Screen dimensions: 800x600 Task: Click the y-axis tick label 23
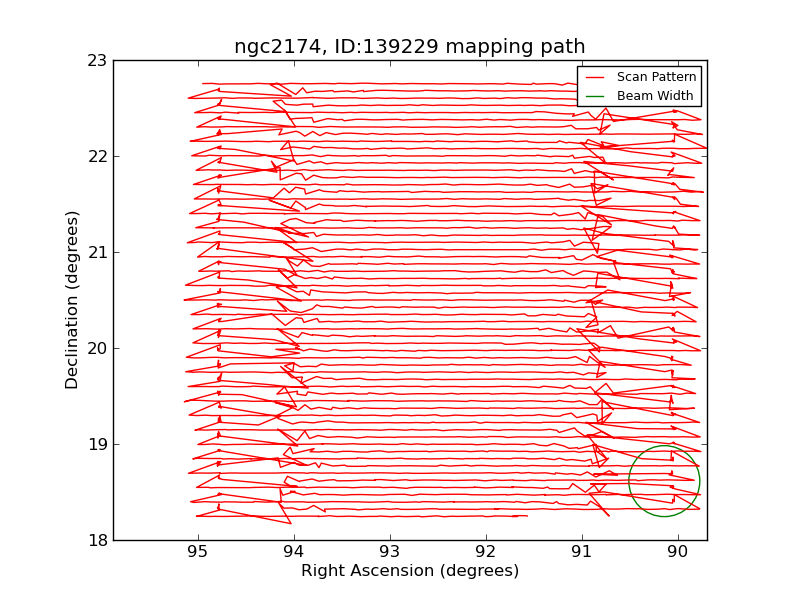[96, 60]
